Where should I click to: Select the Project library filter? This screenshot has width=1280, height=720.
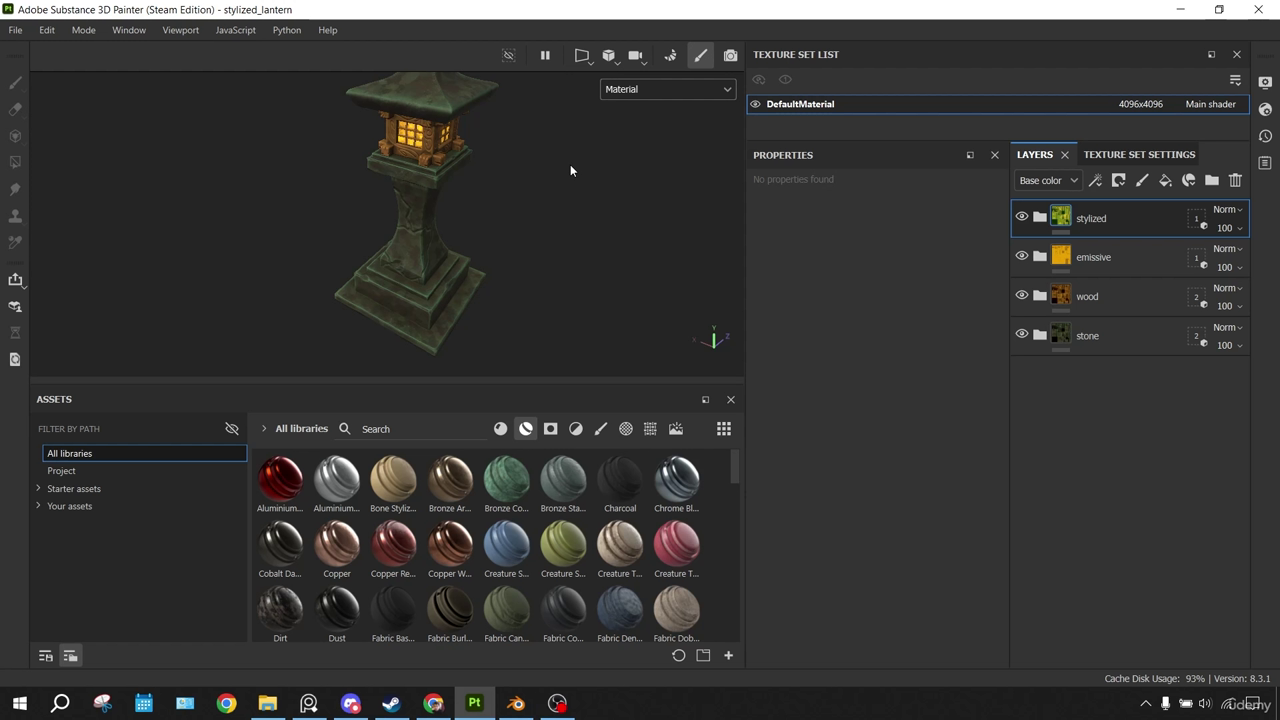(61, 471)
